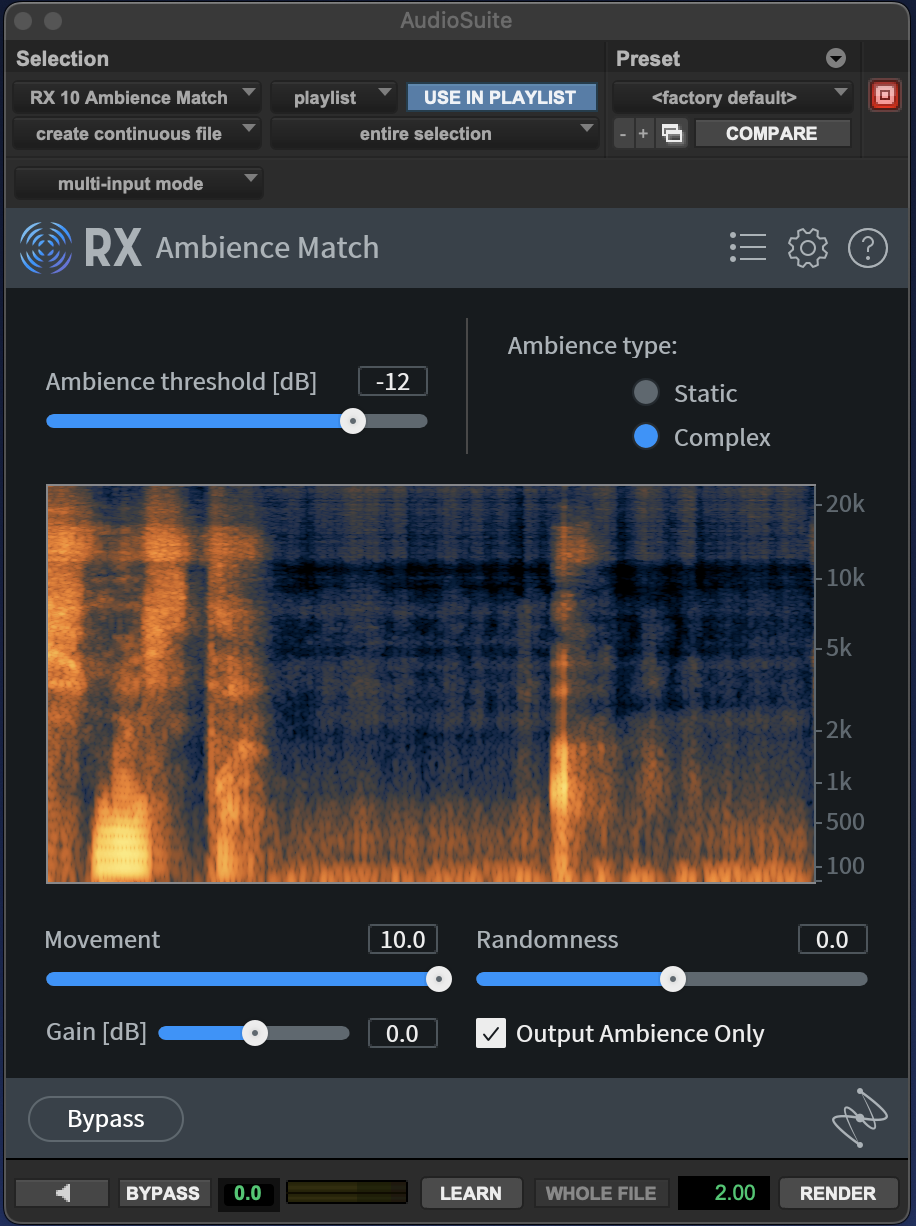Click the Preset header label
Viewport: 916px width, 1226px height.
(x=648, y=59)
